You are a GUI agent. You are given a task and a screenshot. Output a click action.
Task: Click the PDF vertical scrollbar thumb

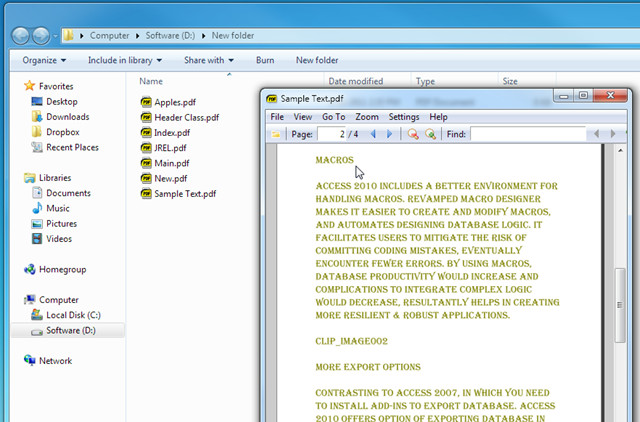click(x=620, y=305)
